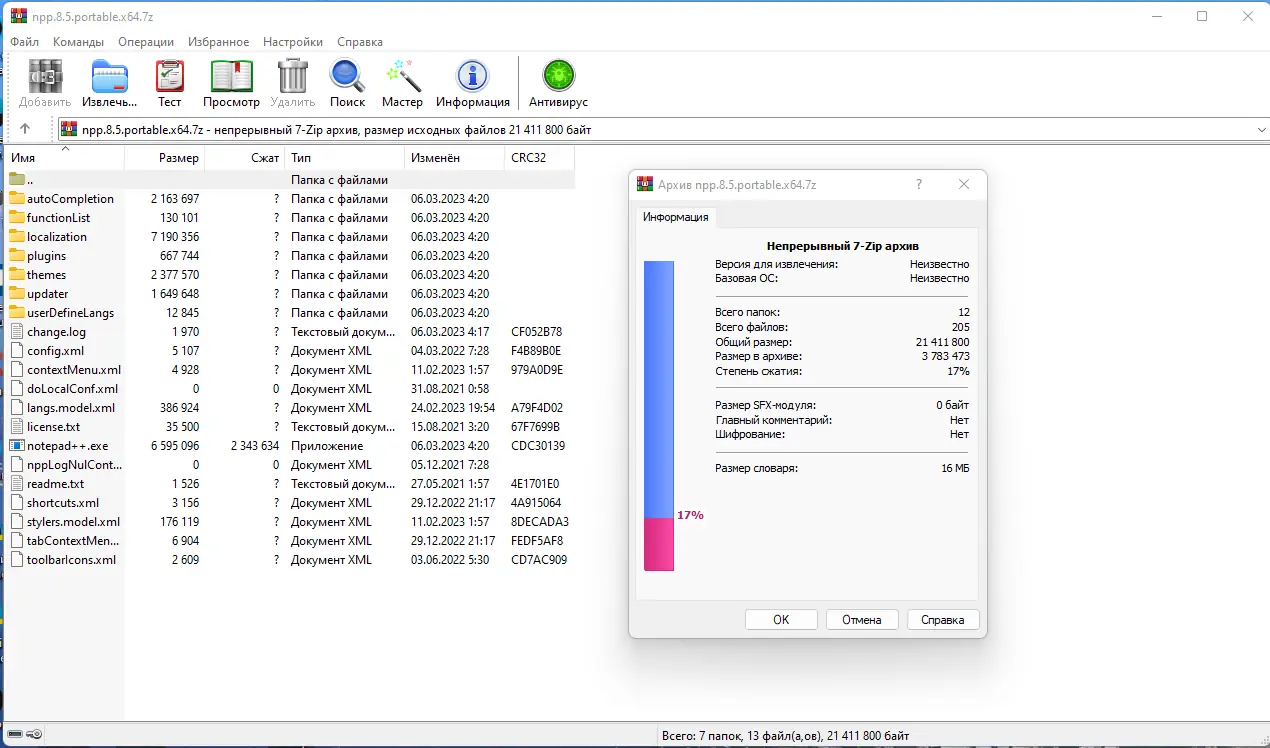Click the help '?' button in archive dialog
Screen dimensions: 1270x748
coord(919,184)
